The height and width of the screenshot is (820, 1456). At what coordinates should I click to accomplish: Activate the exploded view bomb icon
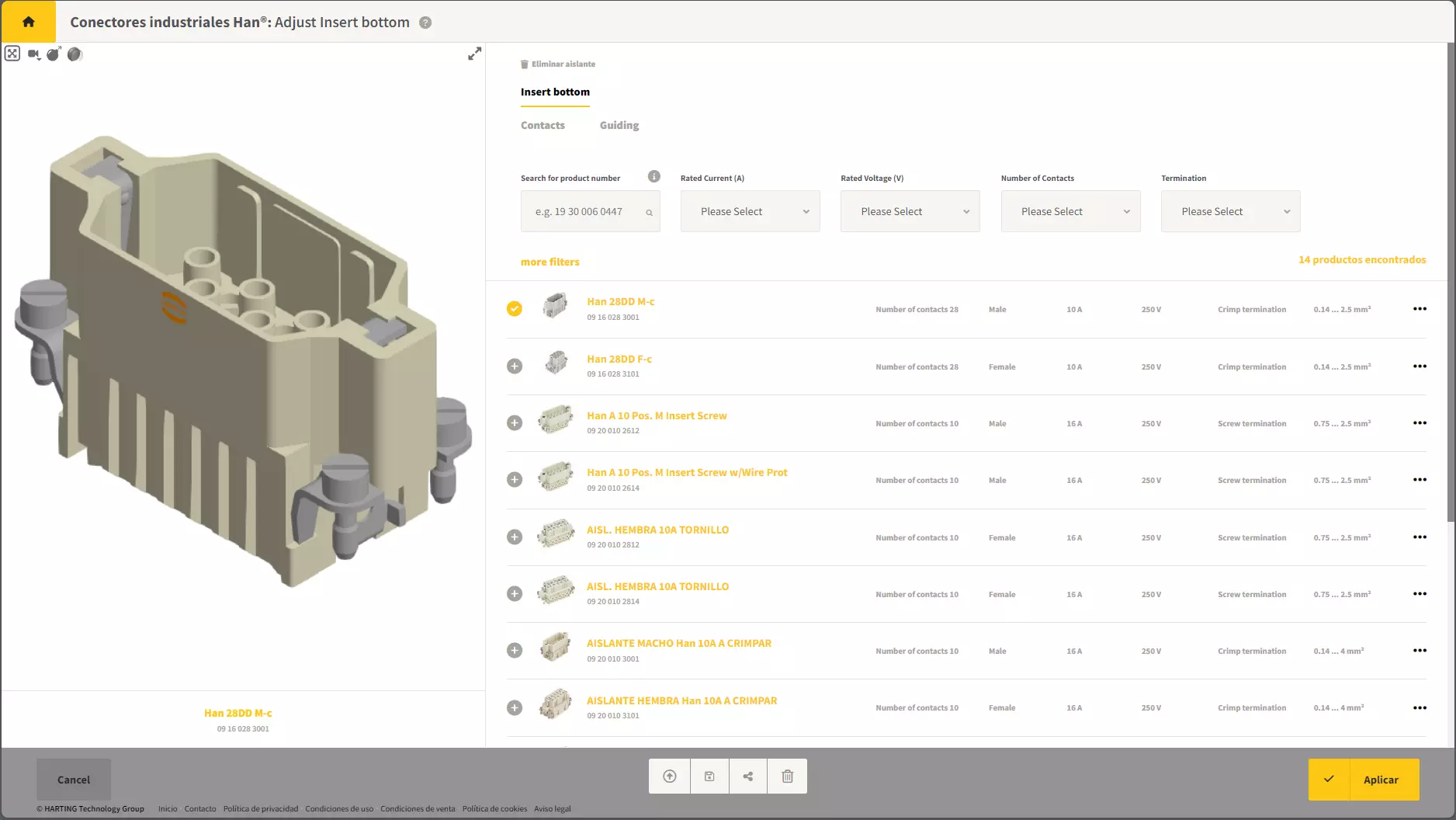click(x=54, y=54)
